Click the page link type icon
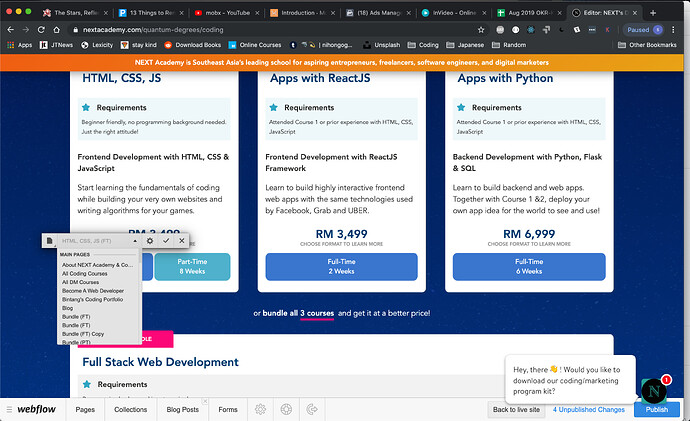 49,241
